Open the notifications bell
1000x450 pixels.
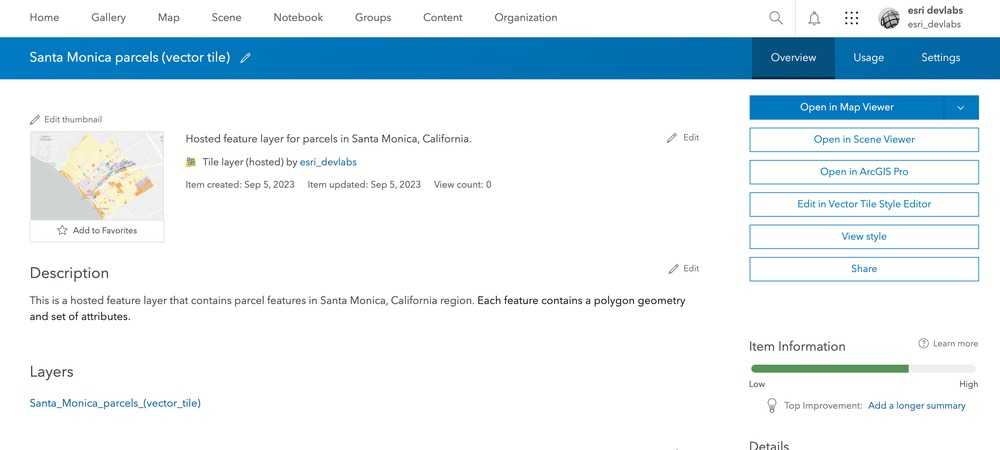point(814,18)
